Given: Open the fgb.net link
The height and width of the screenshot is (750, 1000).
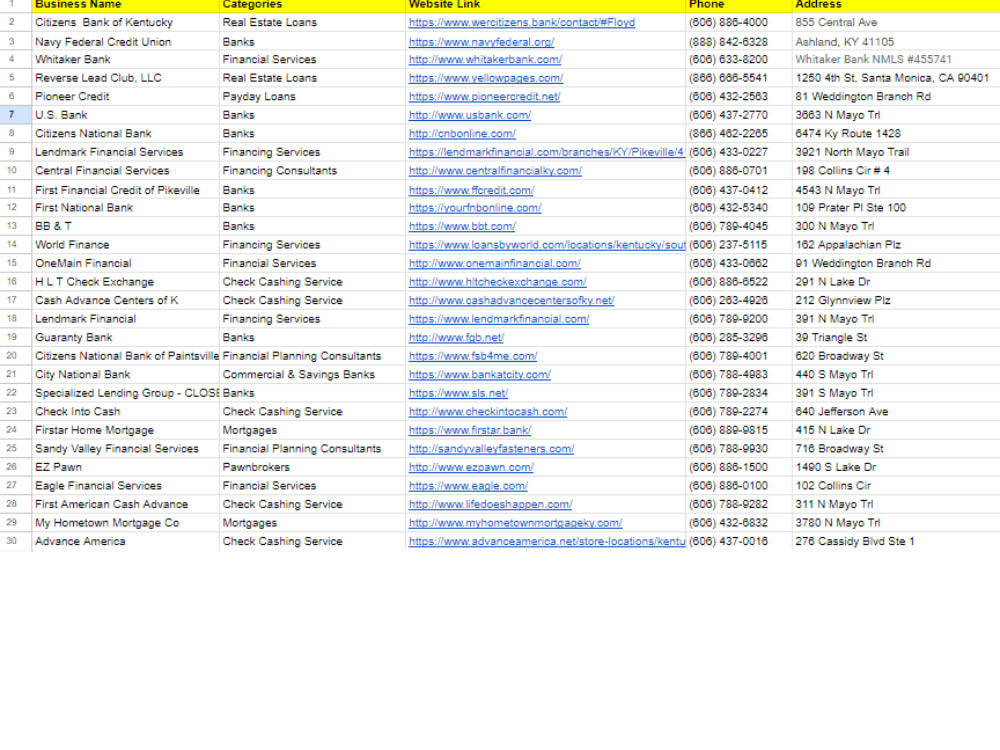Looking at the screenshot, I should tap(456, 337).
